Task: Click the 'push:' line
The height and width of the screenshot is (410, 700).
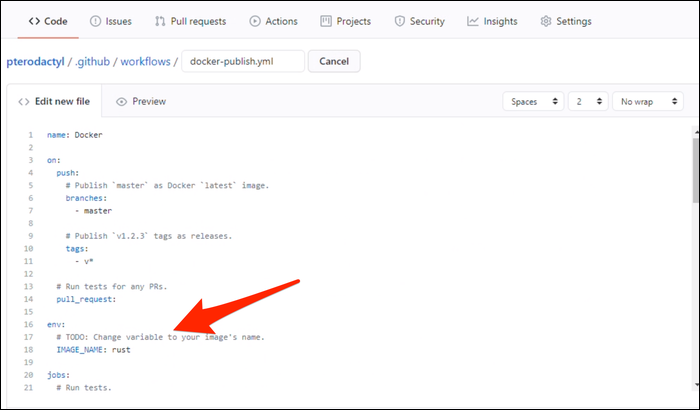Action: click(x=67, y=173)
